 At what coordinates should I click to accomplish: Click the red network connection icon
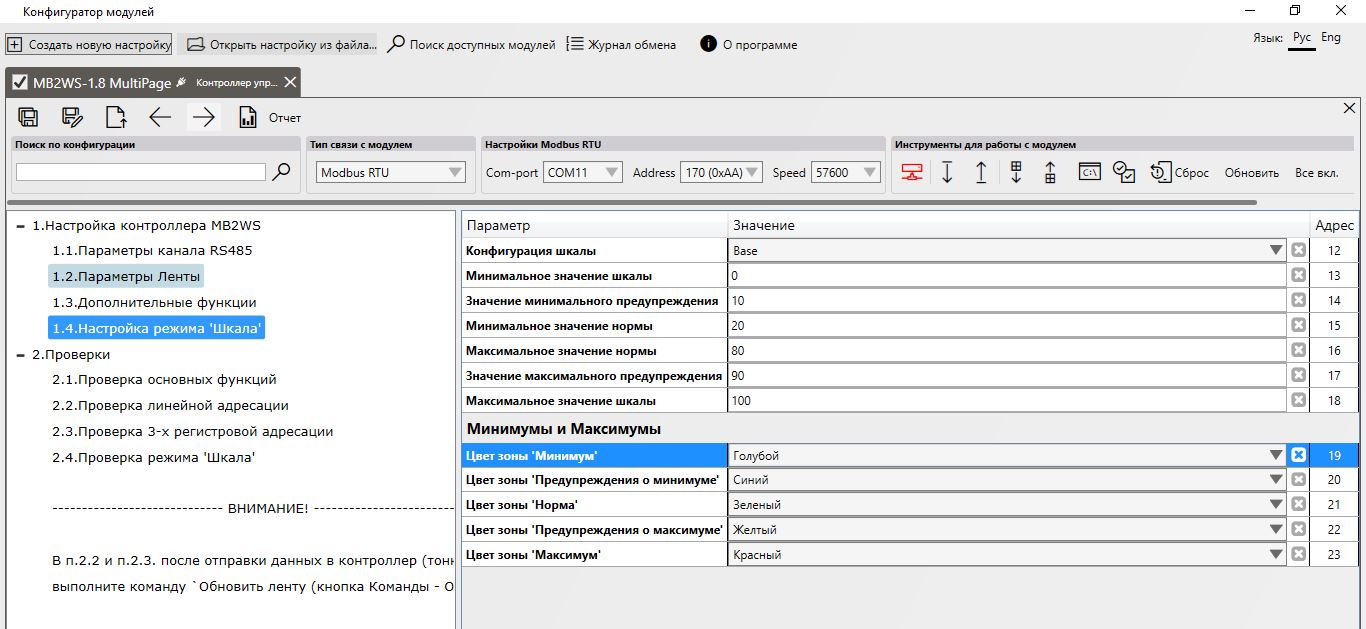[x=911, y=172]
